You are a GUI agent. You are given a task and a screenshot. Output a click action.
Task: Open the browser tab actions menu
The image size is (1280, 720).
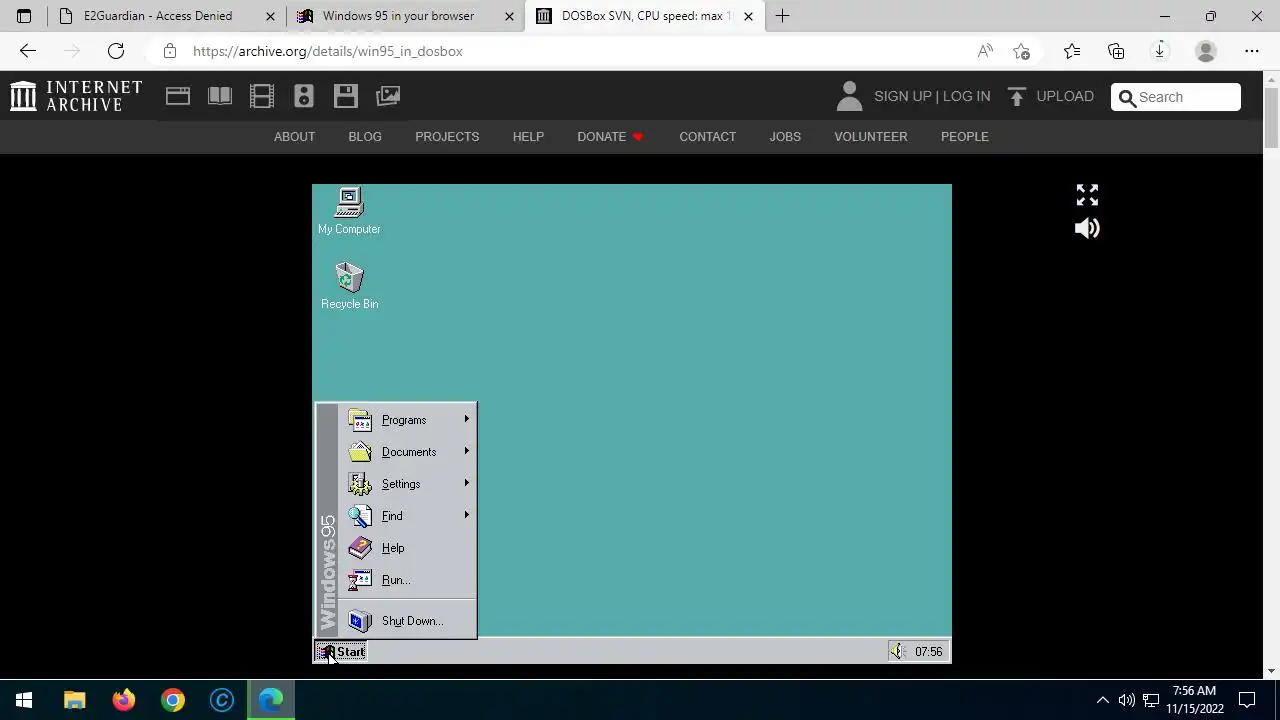pyautogui.click(x=24, y=16)
